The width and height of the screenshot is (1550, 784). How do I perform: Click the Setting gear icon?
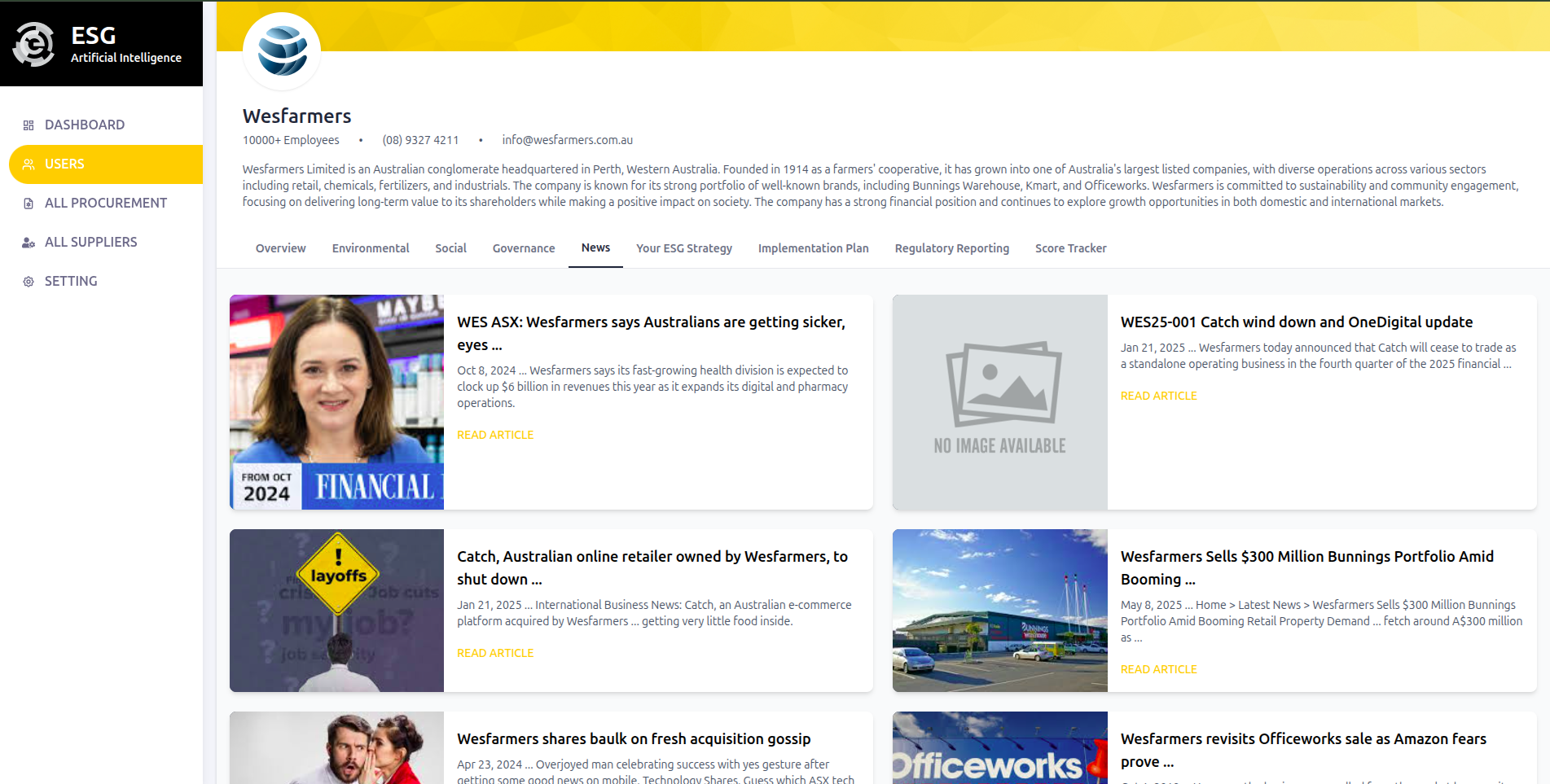29,282
